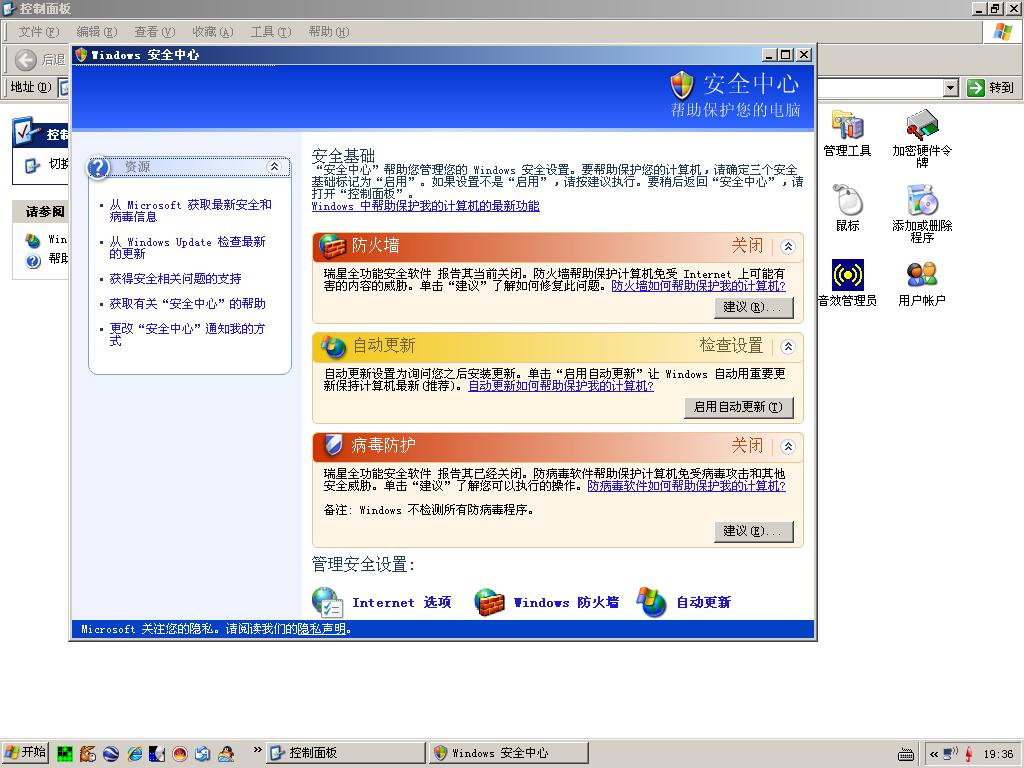Launch the QQ penguin quick launch icon
The image size is (1024, 768).
[226, 754]
